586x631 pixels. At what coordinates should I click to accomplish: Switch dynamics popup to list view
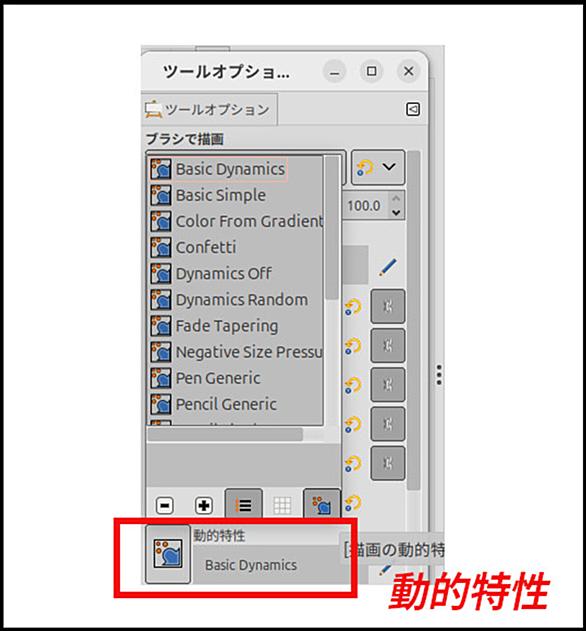coord(243,504)
